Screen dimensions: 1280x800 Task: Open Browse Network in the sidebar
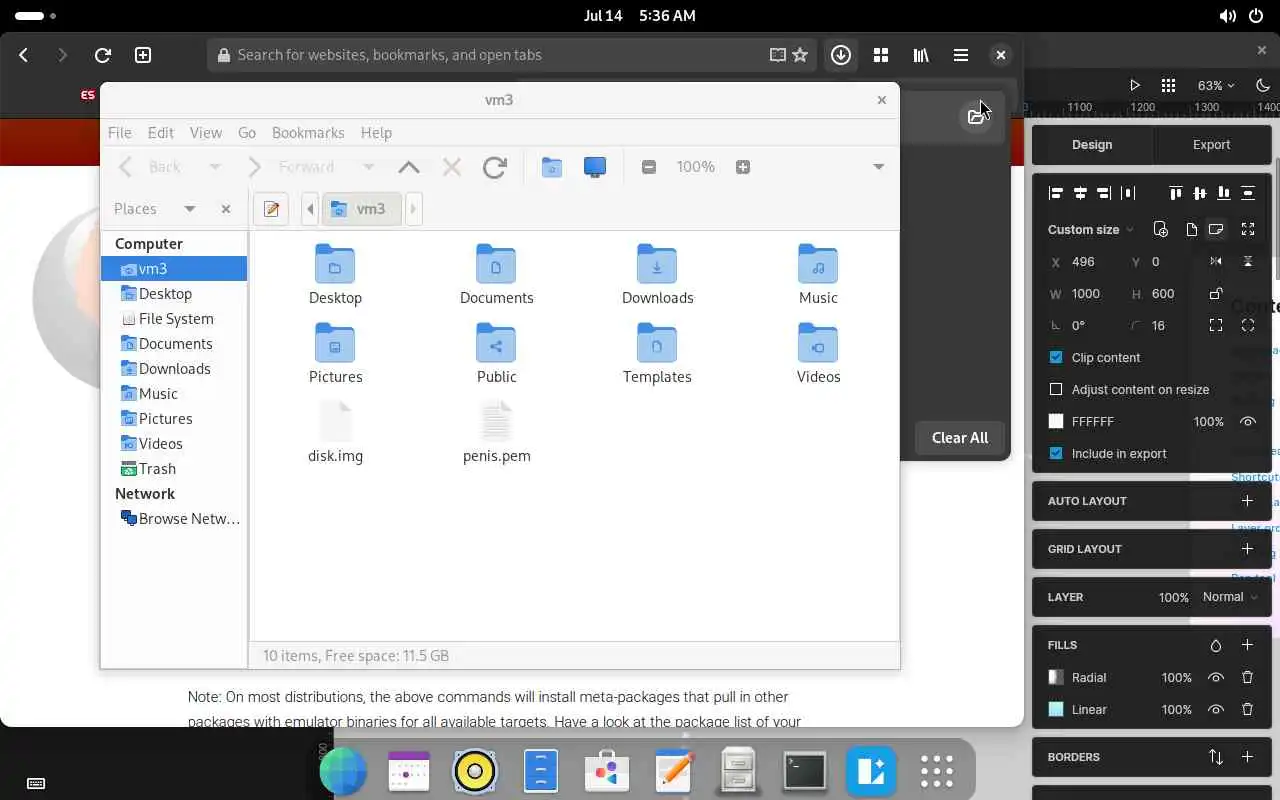[x=174, y=518]
